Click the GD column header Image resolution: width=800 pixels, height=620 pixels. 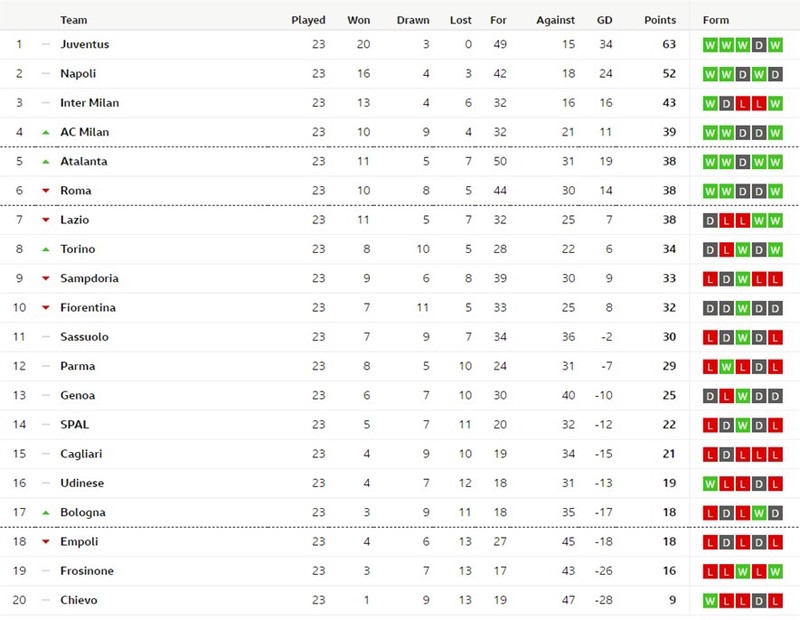[x=605, y=20]
